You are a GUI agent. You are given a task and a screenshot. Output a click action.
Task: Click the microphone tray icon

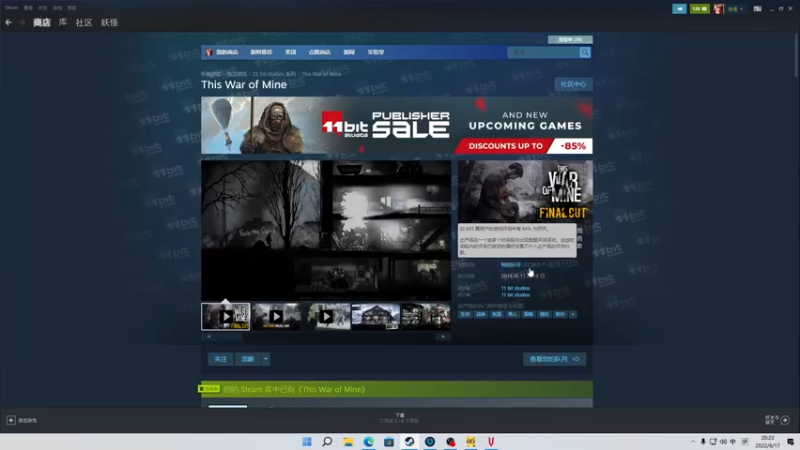[x=703, y=442]
